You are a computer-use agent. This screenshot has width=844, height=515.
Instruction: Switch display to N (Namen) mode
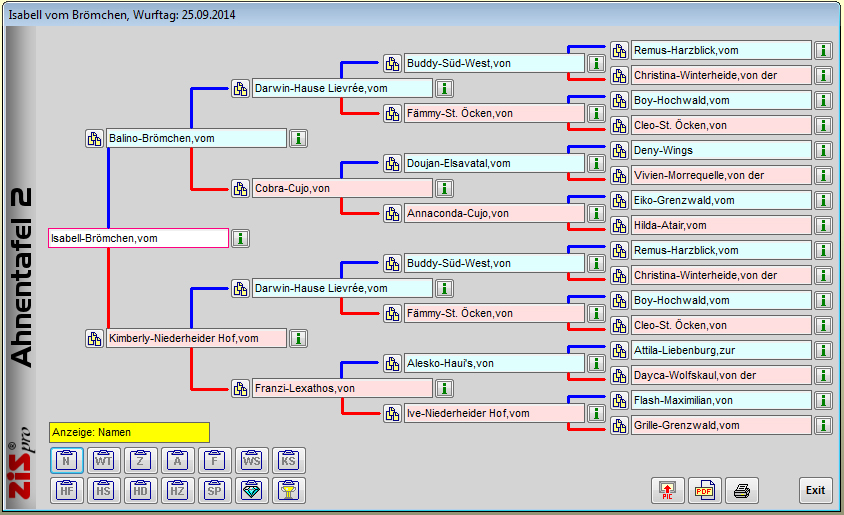tap(65, 460)
